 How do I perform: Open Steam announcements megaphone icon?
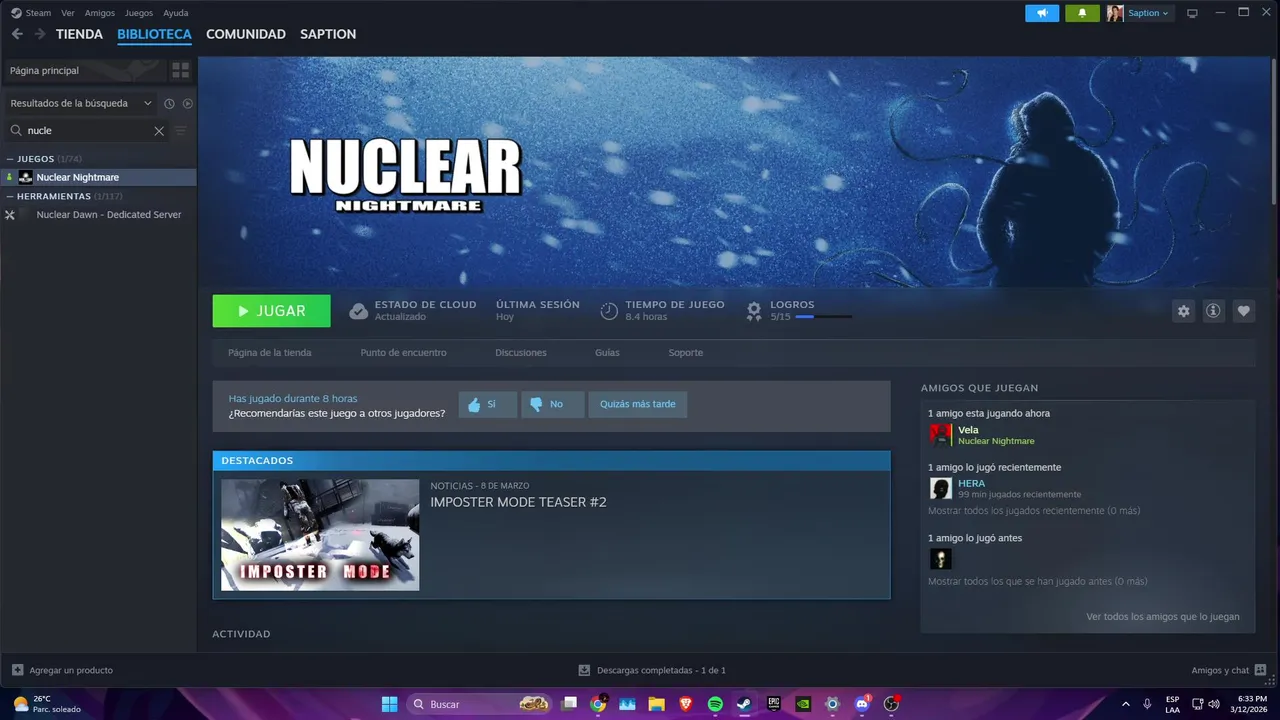tap(1042, 13)
